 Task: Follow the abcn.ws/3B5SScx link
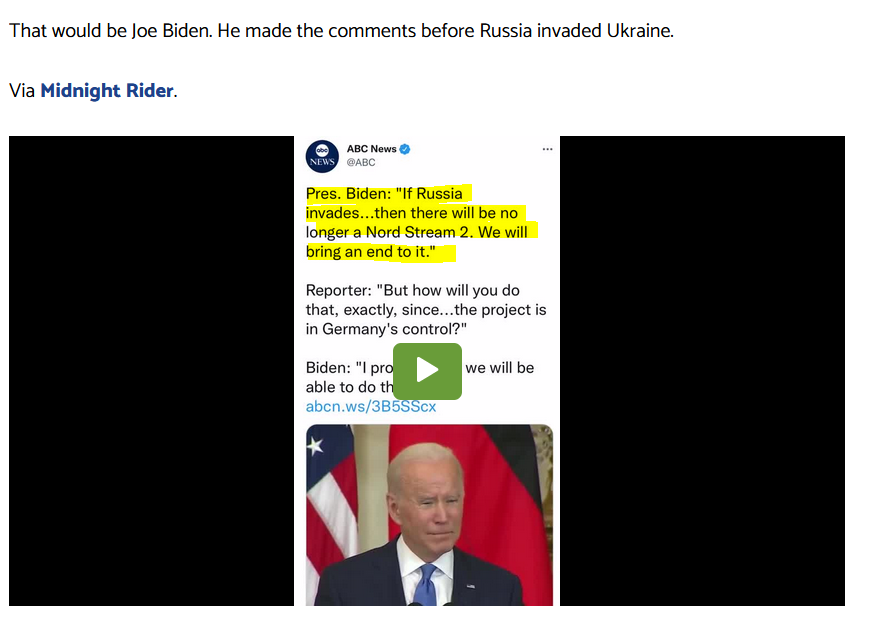pos(371,406)
